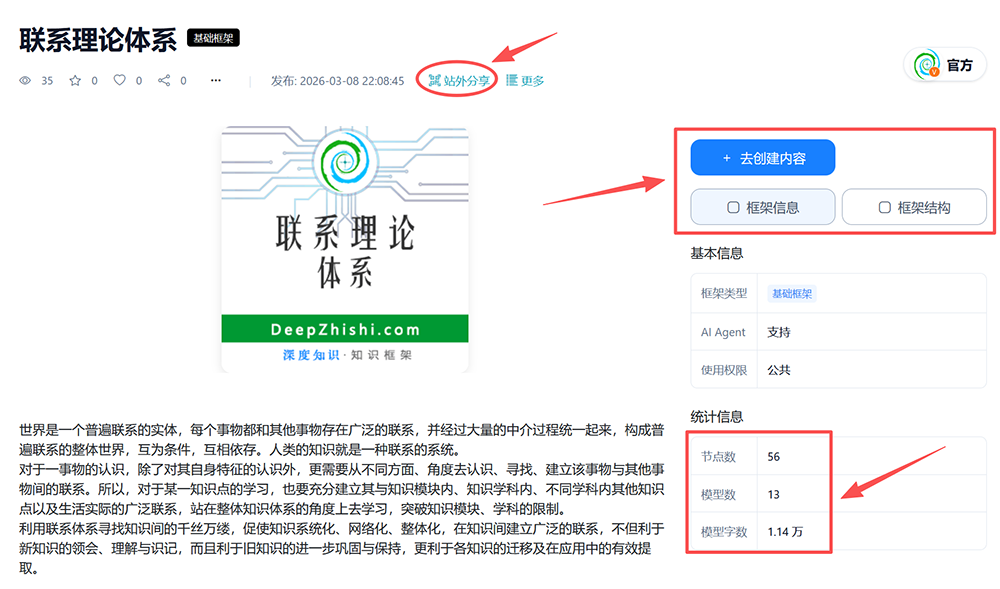1000x589 pixels.
Task: Click 站外分享 external share link
Action: (459, 80)
